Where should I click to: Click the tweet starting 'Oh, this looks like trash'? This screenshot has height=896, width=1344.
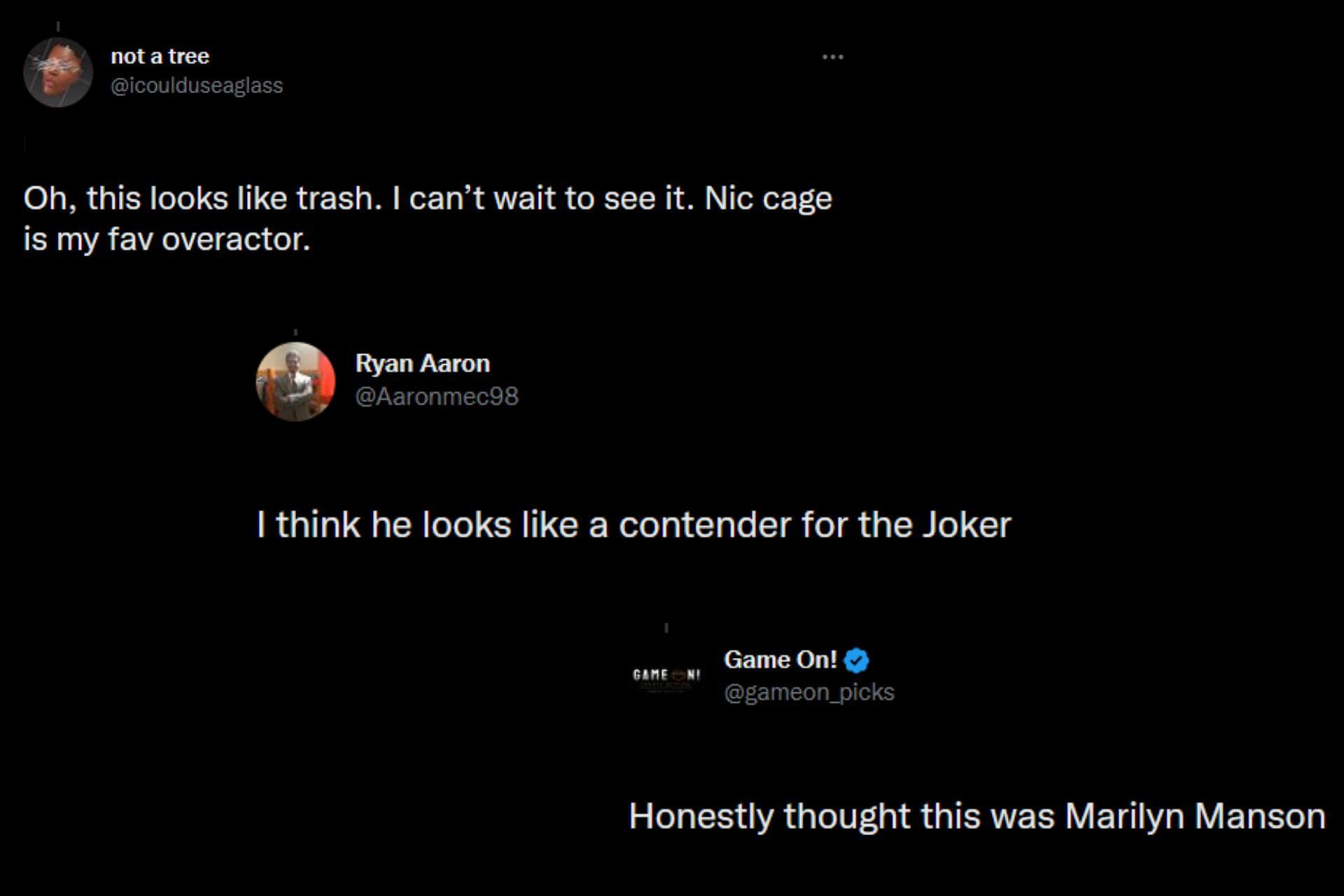click(x=427, y=218)
